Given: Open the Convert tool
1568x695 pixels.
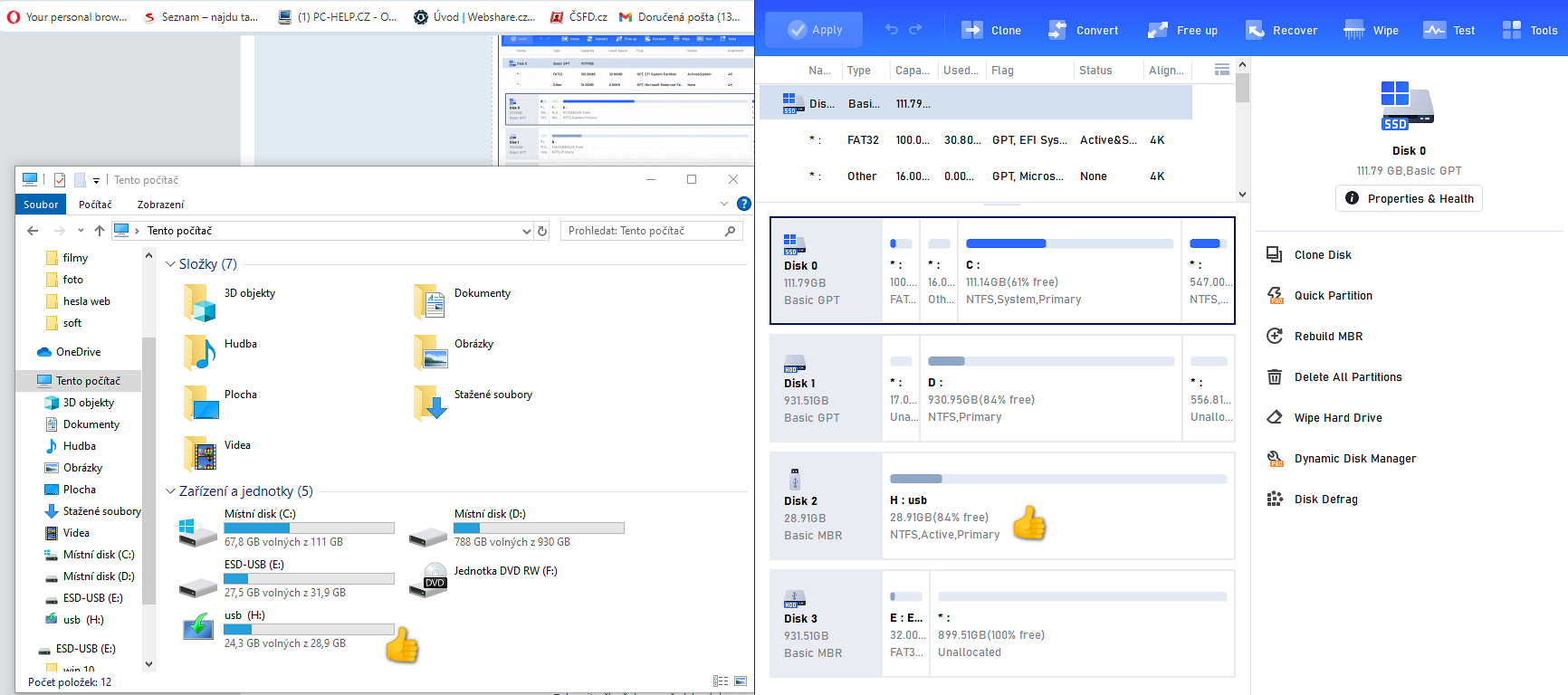Looking at the screenshot, I should click(1056, 30).
